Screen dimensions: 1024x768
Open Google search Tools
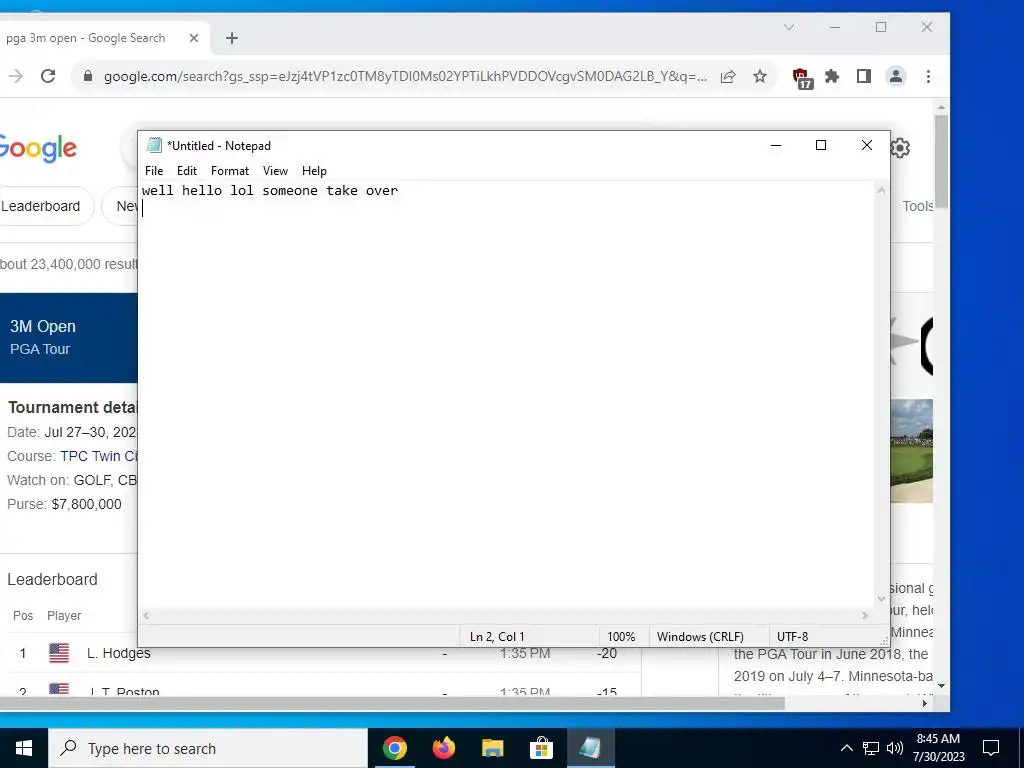[x=918, y=206]
